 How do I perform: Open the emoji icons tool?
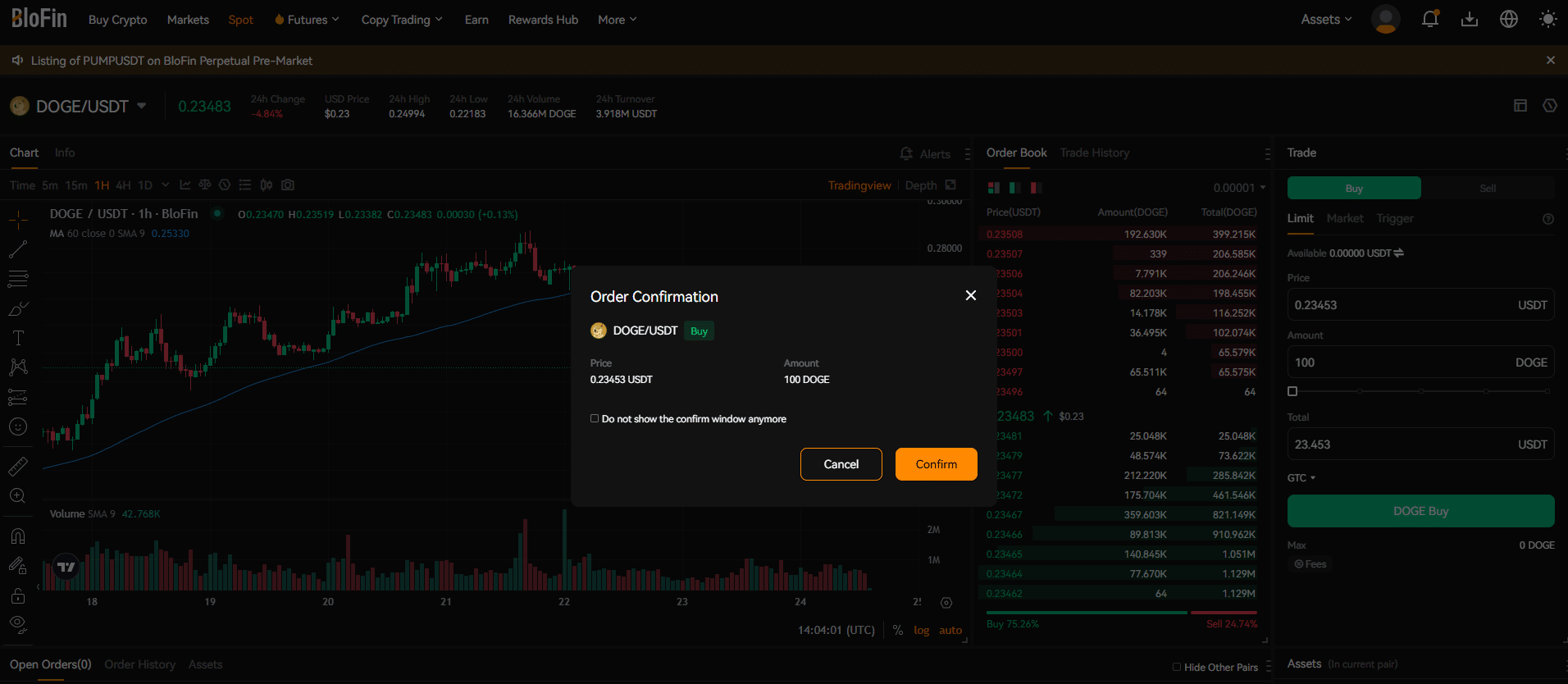18,426
